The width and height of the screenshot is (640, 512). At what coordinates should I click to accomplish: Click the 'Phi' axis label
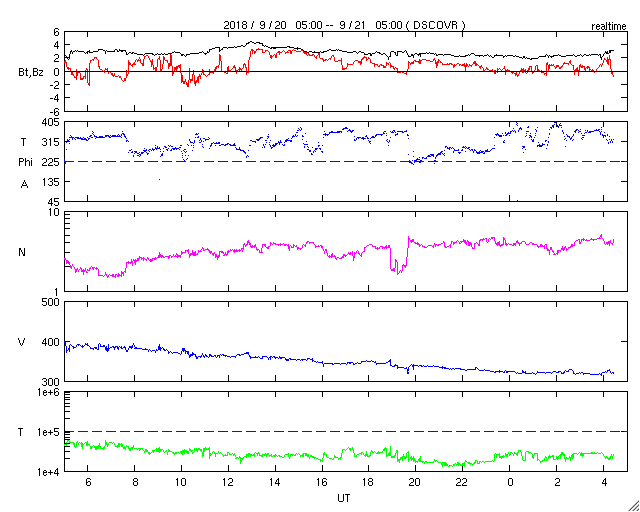coord(25,163)
